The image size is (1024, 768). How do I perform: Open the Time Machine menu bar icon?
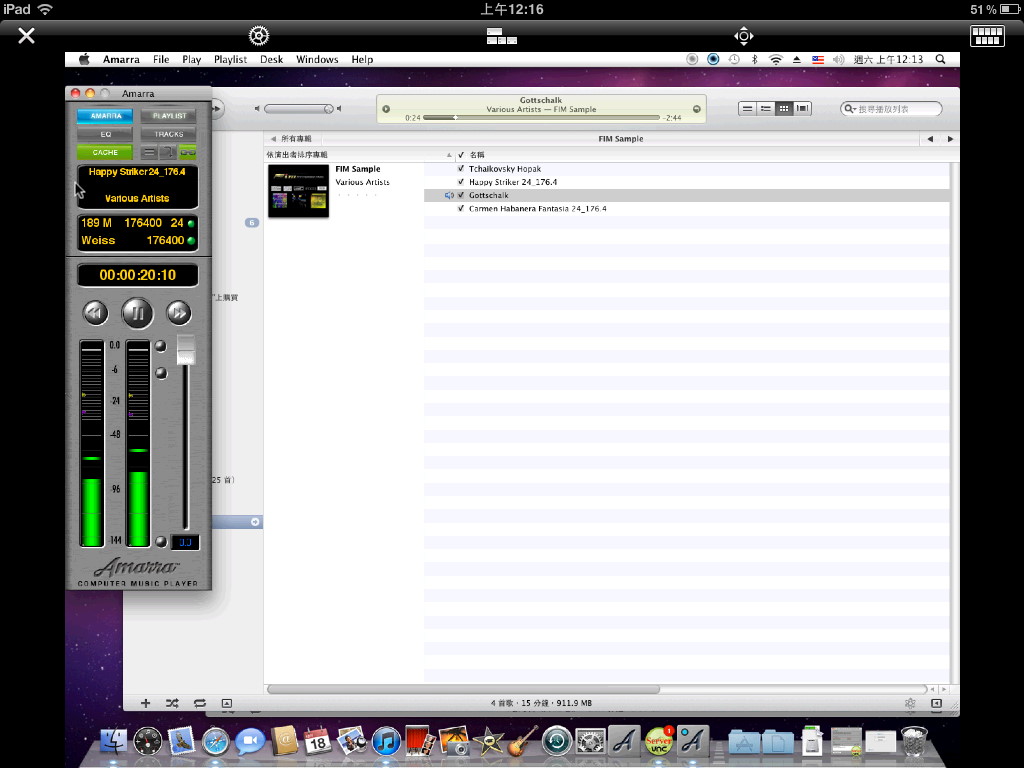734,59
